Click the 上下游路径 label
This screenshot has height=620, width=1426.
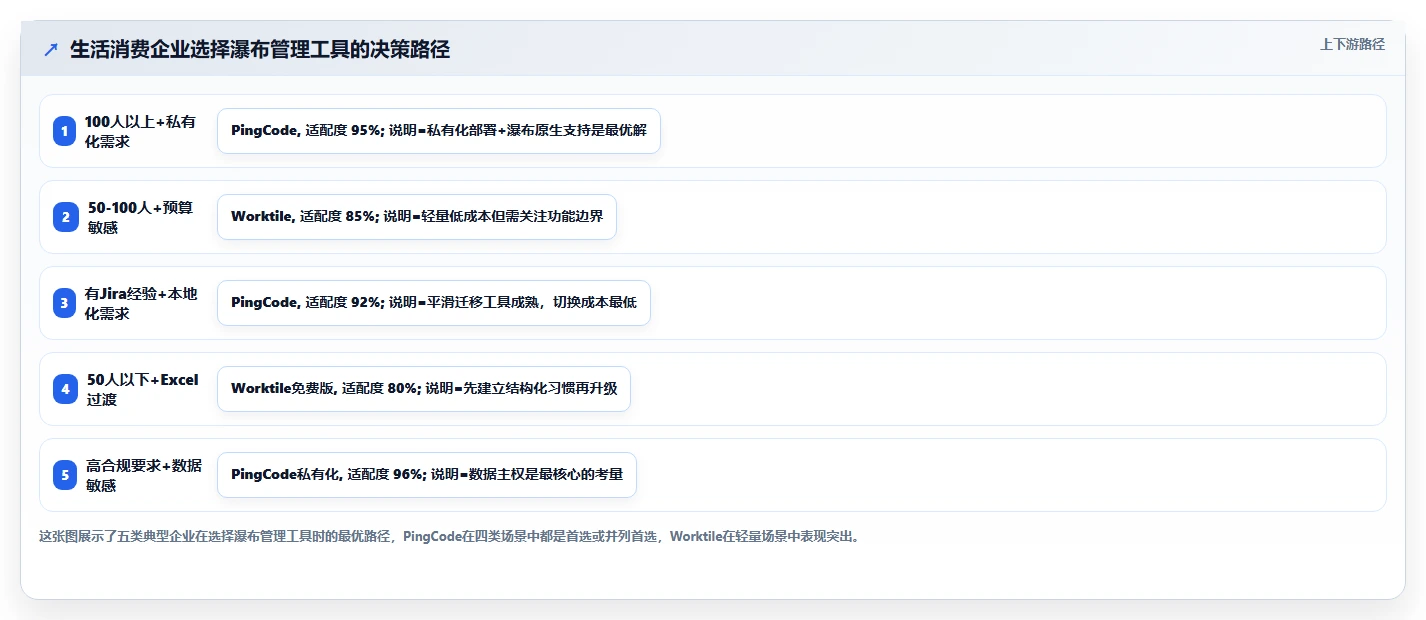coord(1353,44)
